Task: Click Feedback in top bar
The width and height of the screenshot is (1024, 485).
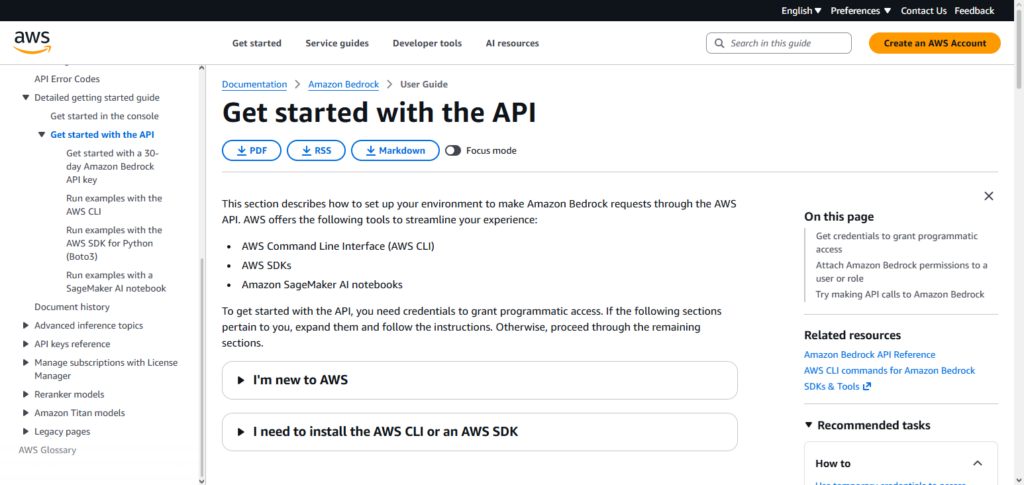Action: click(x=974, y=10)
